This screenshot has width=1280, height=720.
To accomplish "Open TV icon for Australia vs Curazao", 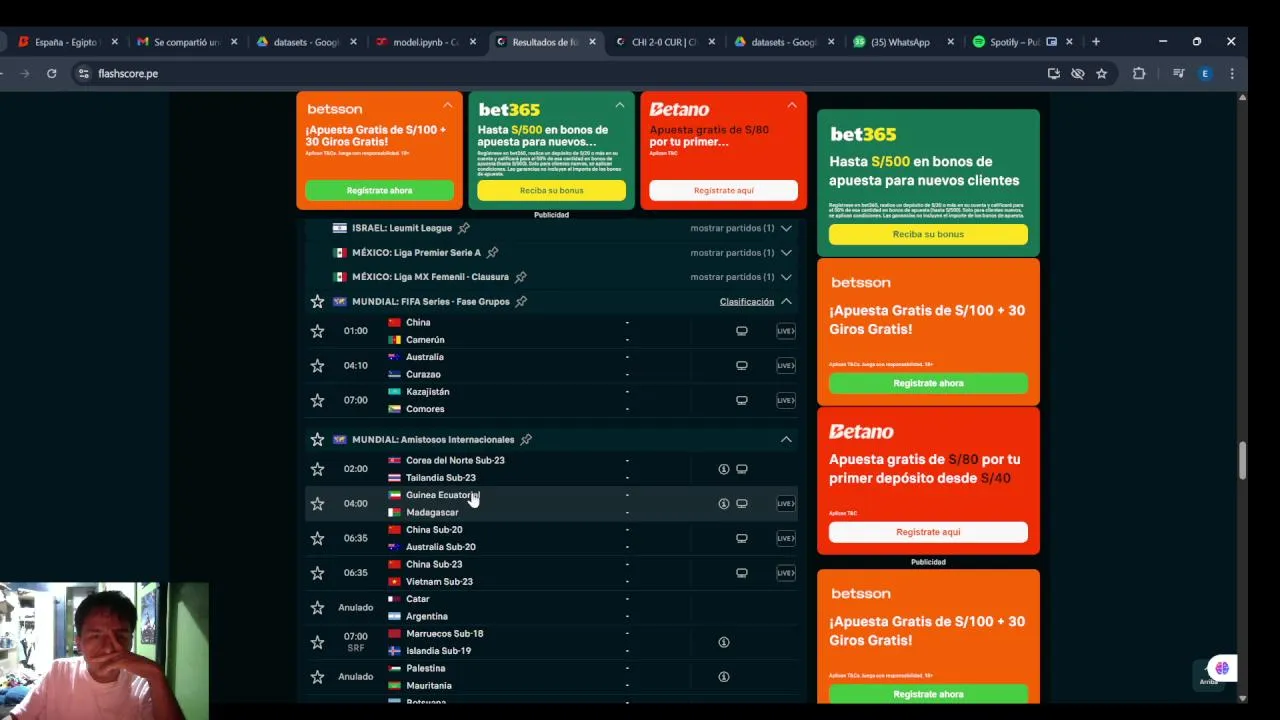I will click(742, 366).
